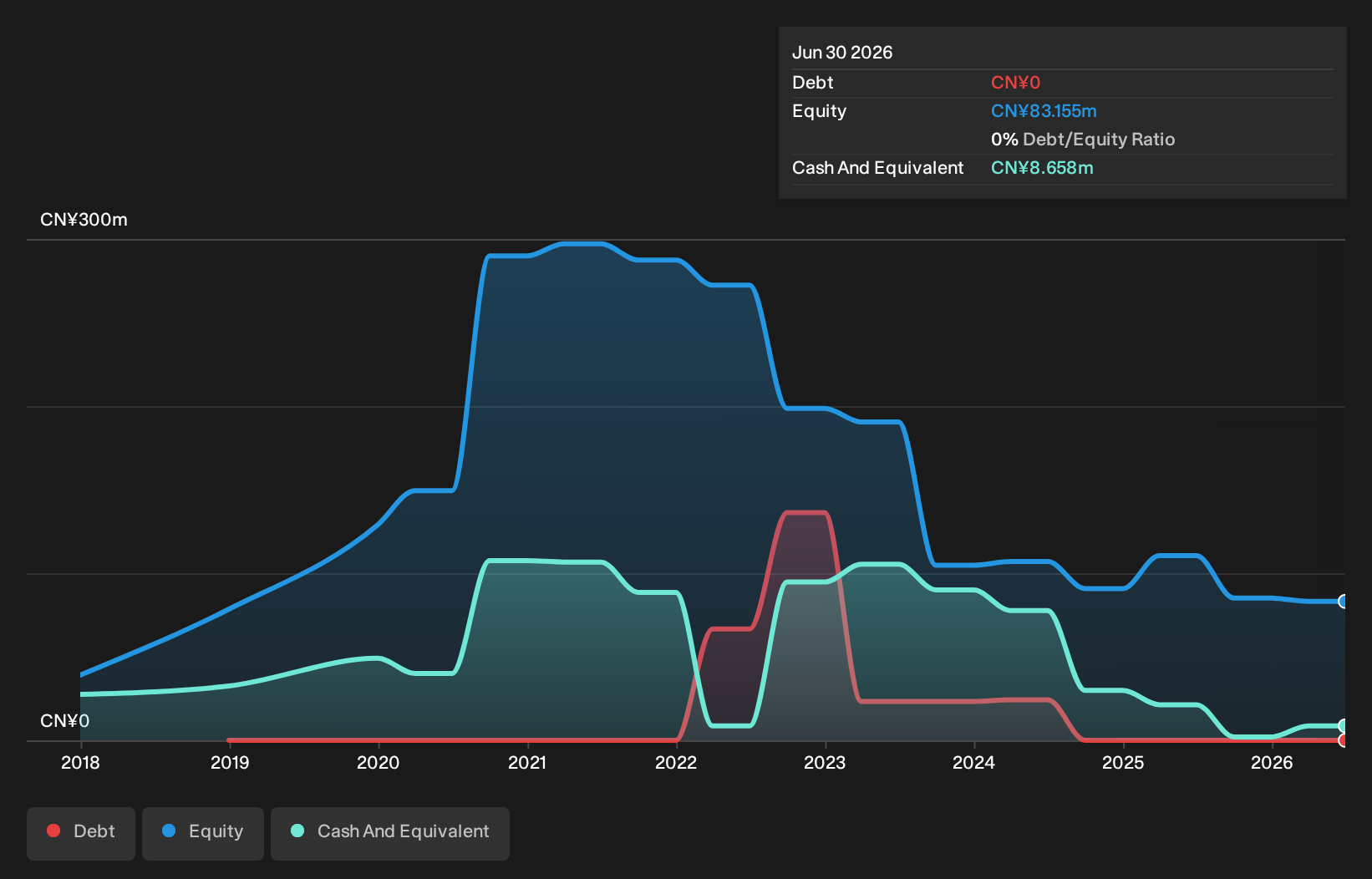Click the 2025 x-axis label
This screenshot has width=1372, height=879.
pos(1123,763)
